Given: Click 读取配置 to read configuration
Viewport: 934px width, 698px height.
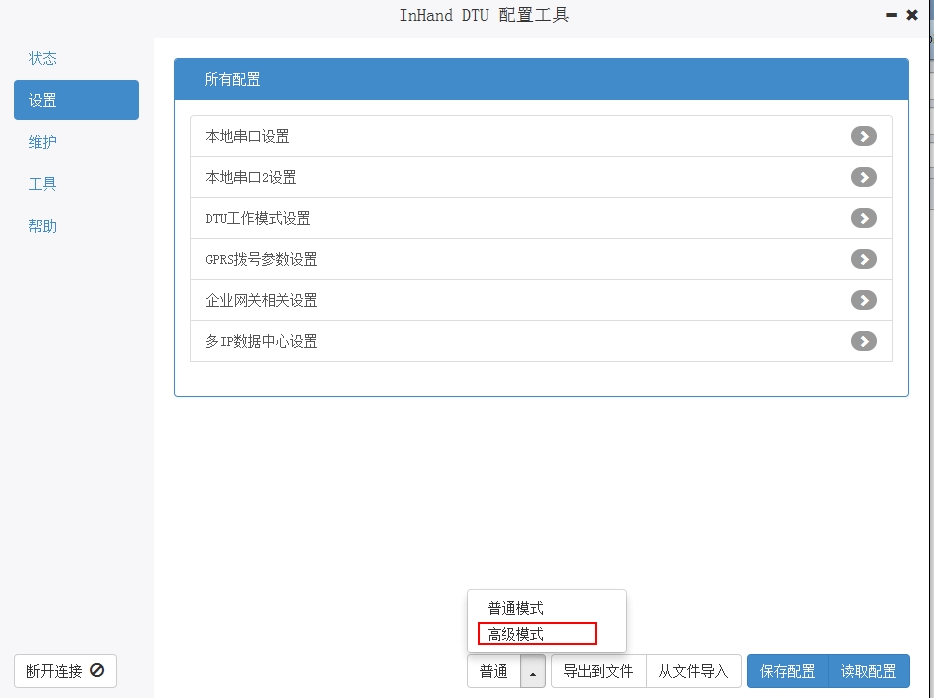Looking at the screenshot, I should [x=869, y=671].
